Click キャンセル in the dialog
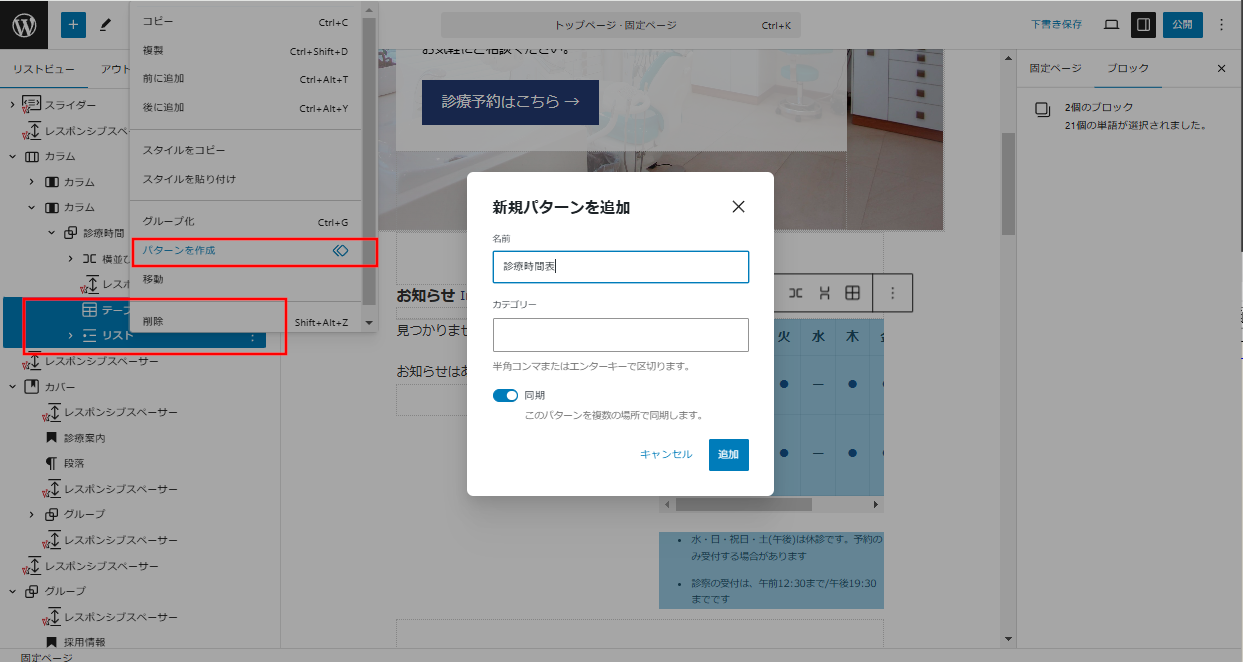Viewport: 1243px width, 662px height. pyautogui.click(x=665, y=455)
